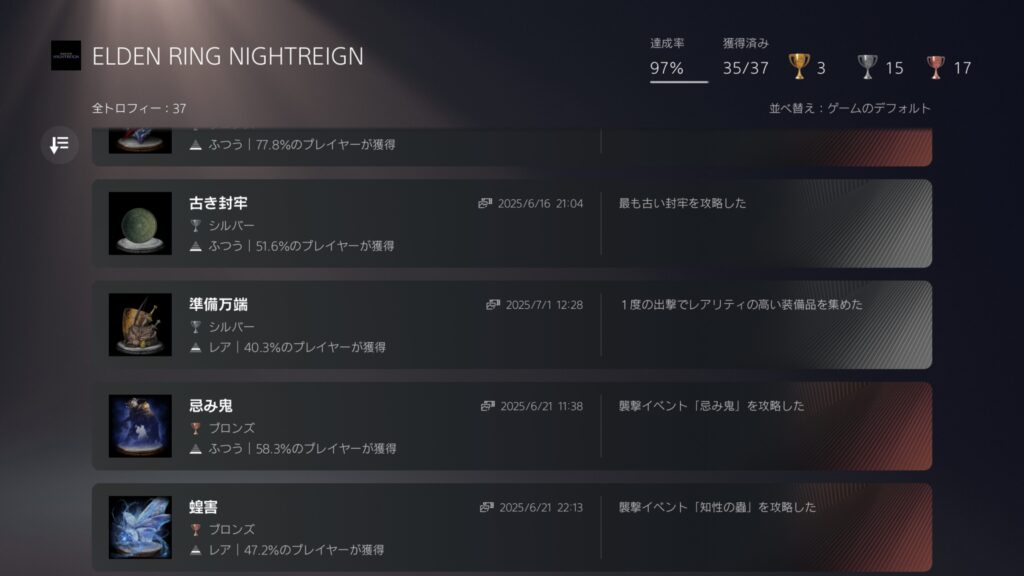Screen dimensions: 1024x576
Task: Click the Elden Ring Nightreign game icon
Action: (x=66, y=56)
